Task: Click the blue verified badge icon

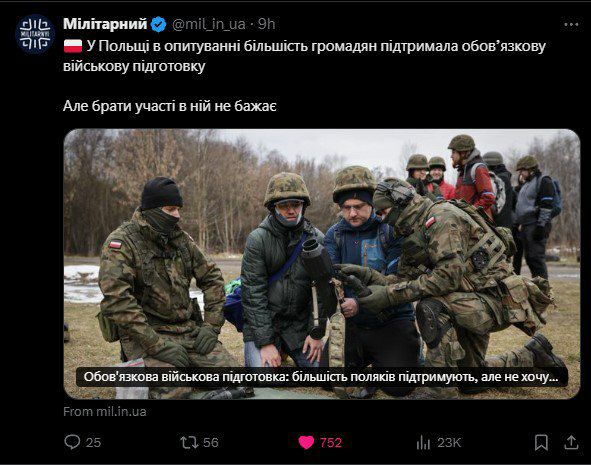Action: tap(158, 24)
